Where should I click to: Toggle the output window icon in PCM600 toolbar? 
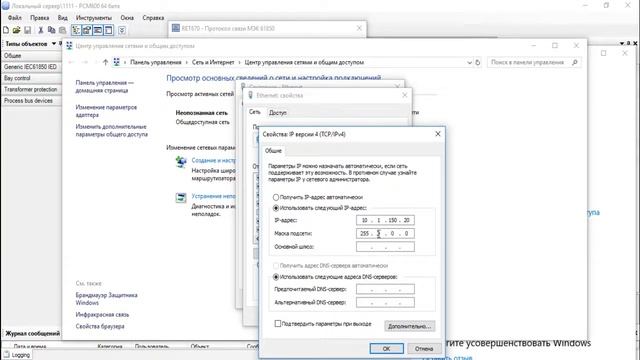coord(98,30)
